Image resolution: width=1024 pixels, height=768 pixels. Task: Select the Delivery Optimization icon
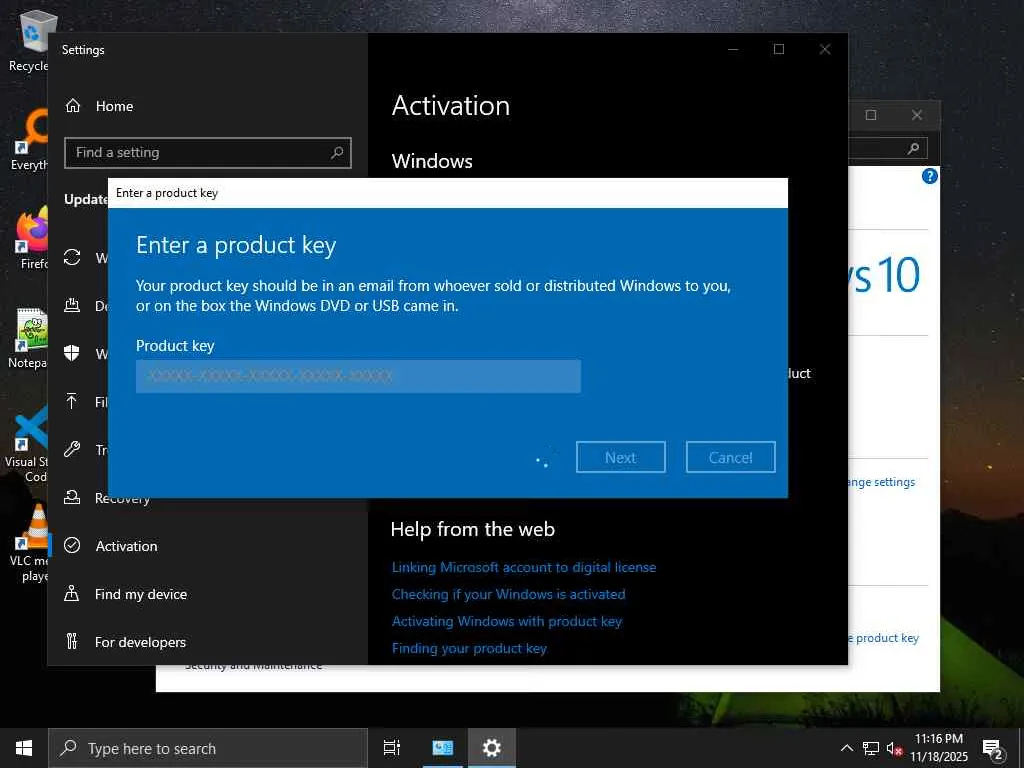coord(72,305)
